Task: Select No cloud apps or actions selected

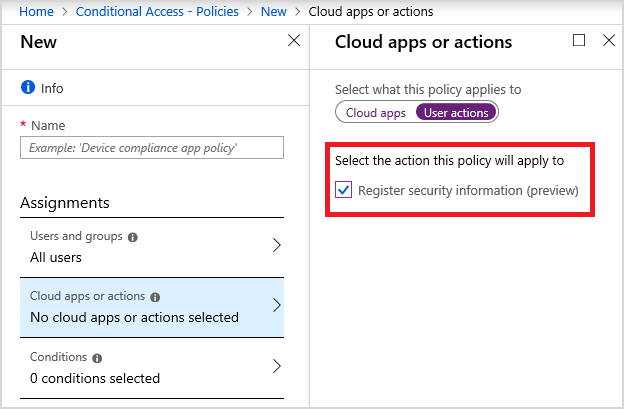Action: coord(134,317)
